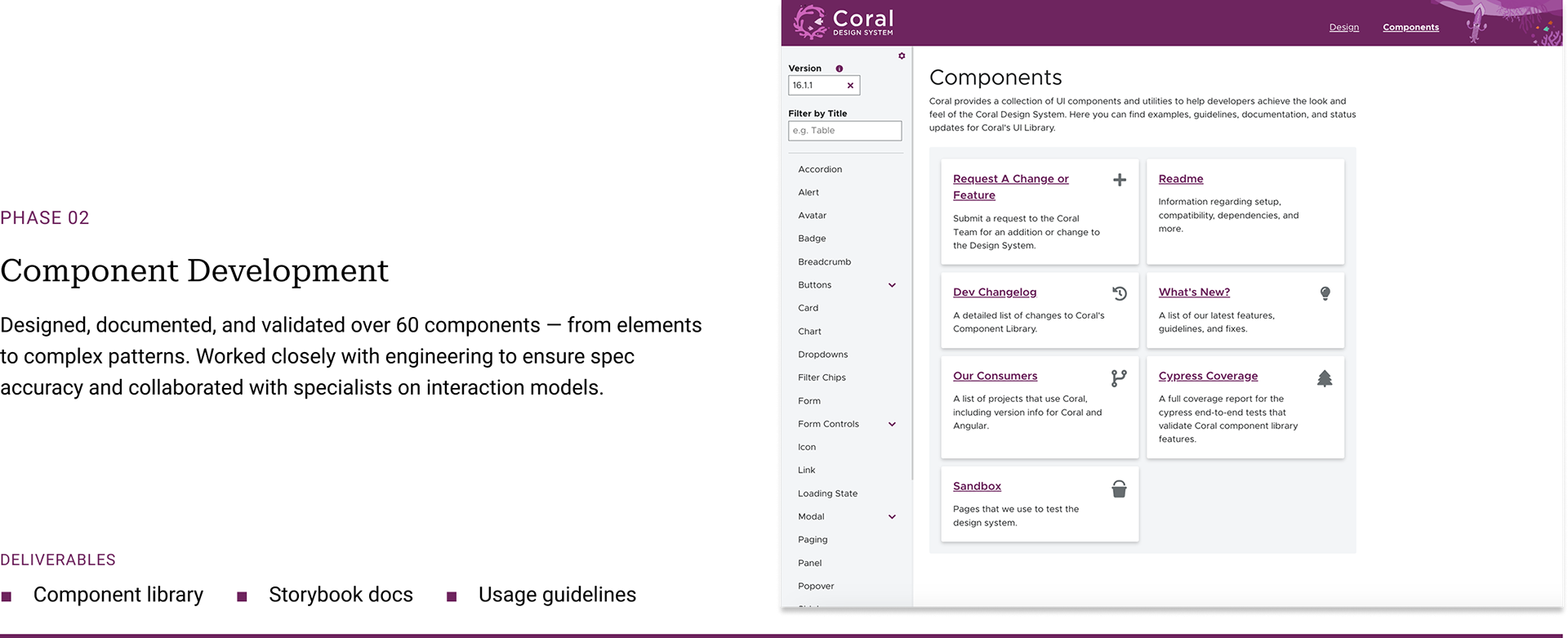Clear the version 16.1.1 field
This screenshot has height=638, width=1568.
point(850,85)
